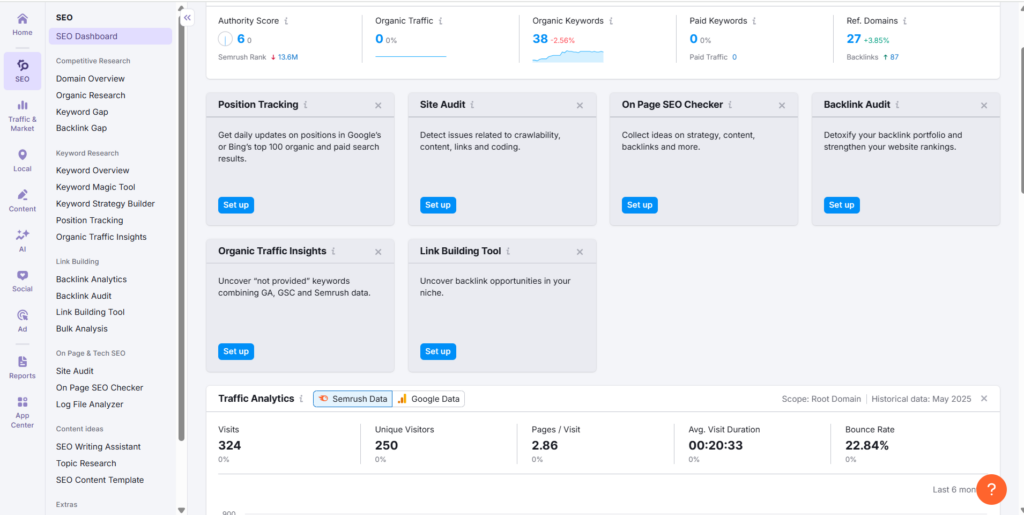
Task: Open Home in the left rail
Action: point(22,24)
